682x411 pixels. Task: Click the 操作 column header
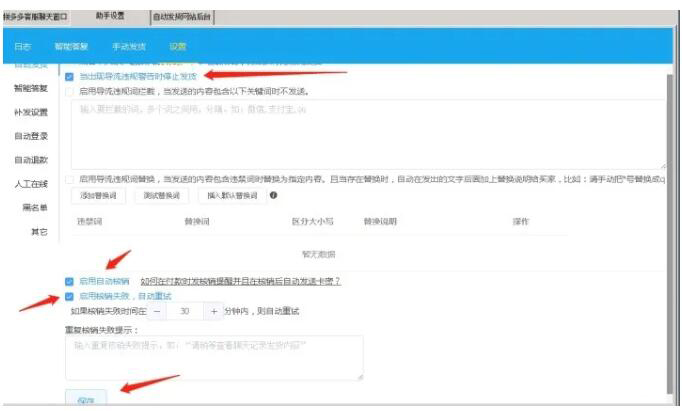coord(521,221)
